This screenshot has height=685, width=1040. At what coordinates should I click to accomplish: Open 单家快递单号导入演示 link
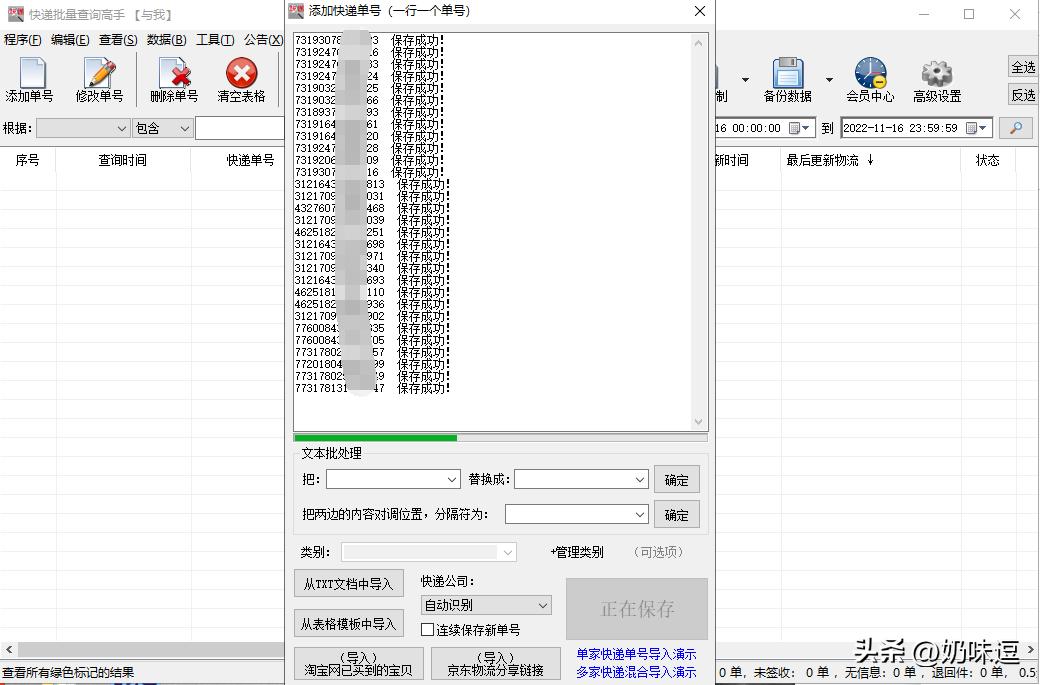pyautogui.click(x=636, y=654)
